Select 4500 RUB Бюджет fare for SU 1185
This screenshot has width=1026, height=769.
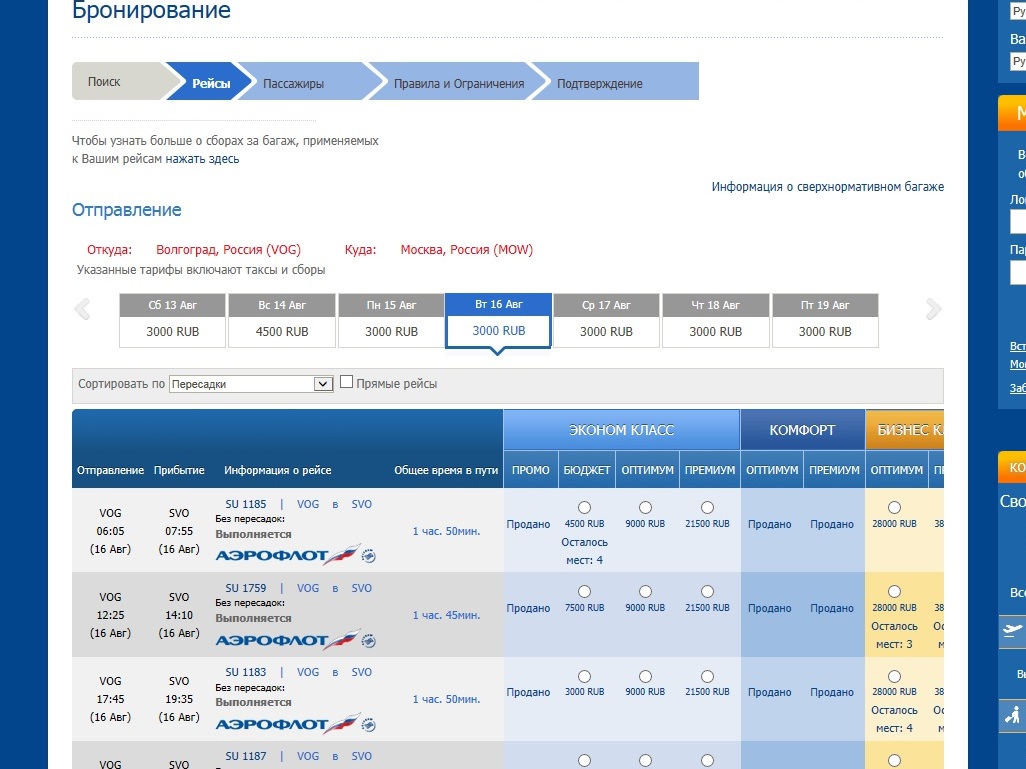tap(584, 508)
